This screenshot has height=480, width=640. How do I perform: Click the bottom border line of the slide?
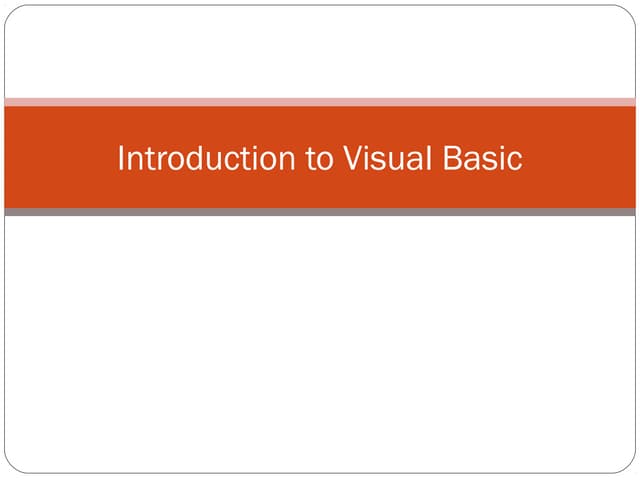click(320, 472)
